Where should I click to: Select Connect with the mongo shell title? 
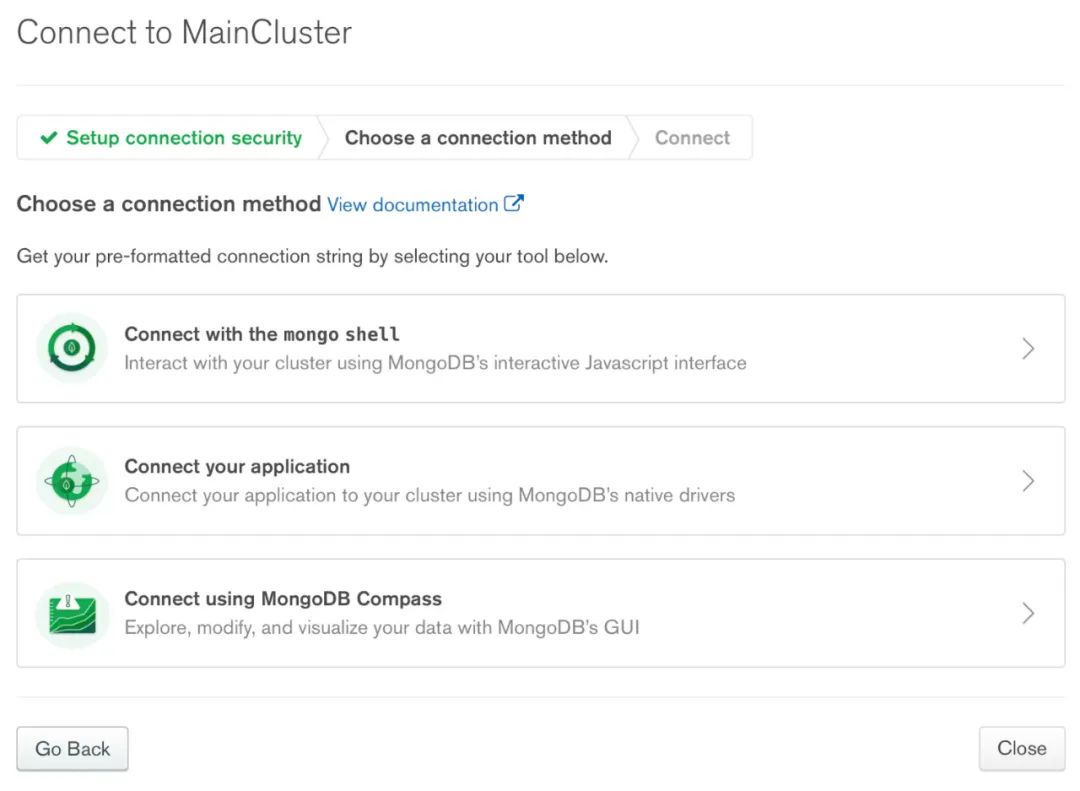pos(262,334)
